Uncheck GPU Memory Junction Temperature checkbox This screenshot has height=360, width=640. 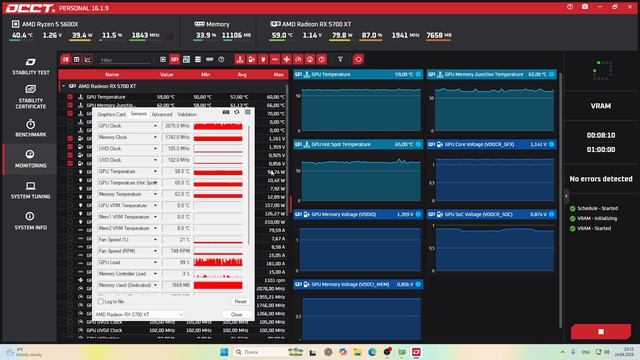pos(70,105)
